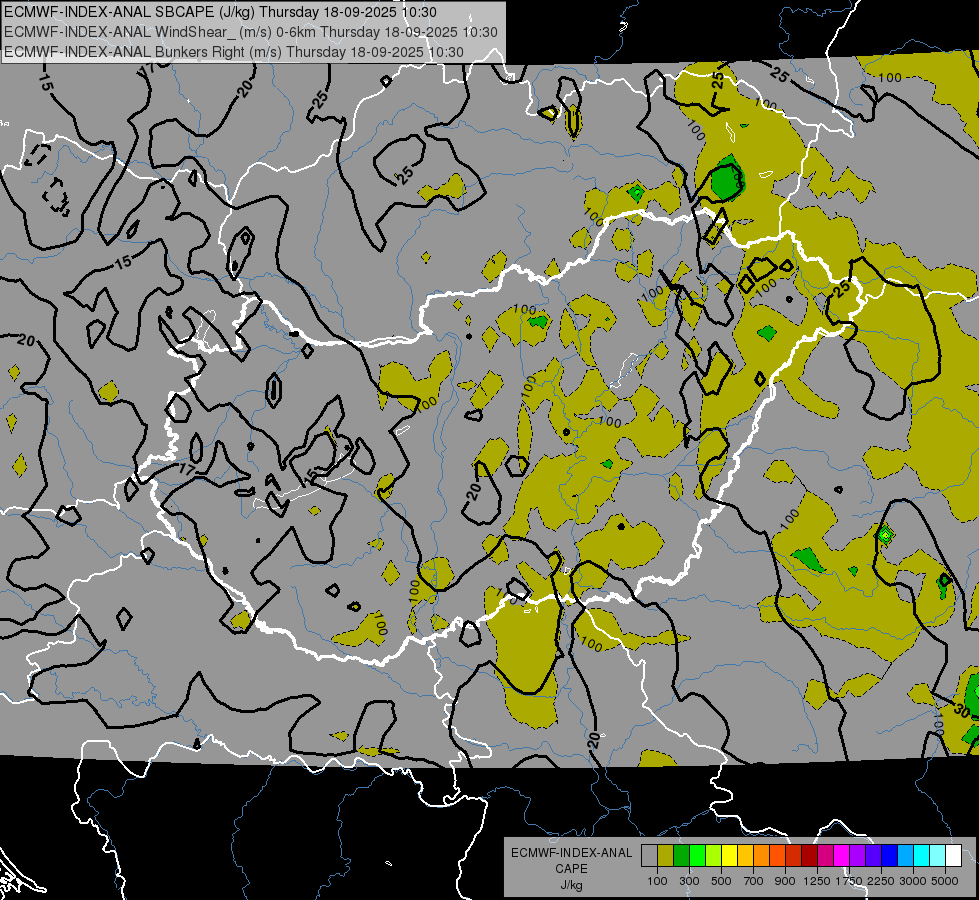This screenshot has width=979, height=900.
Task: Click the orange swatch in CAPE legend
Action: [761, 856]
